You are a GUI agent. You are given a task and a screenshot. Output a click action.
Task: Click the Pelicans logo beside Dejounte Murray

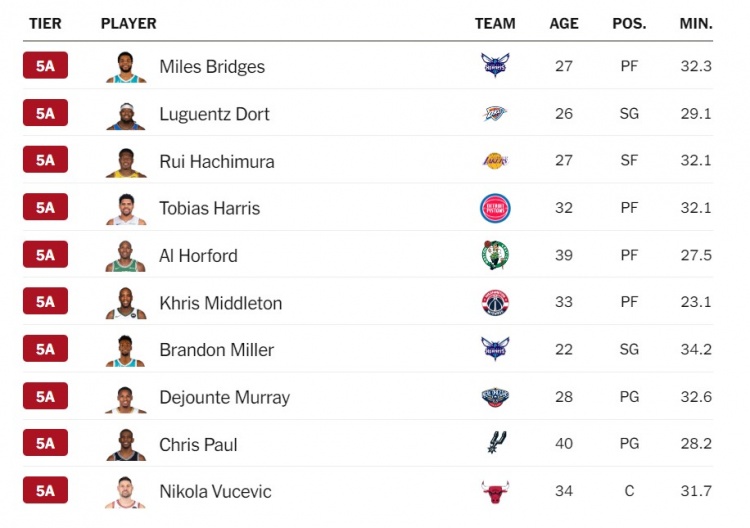click(494, 397)
